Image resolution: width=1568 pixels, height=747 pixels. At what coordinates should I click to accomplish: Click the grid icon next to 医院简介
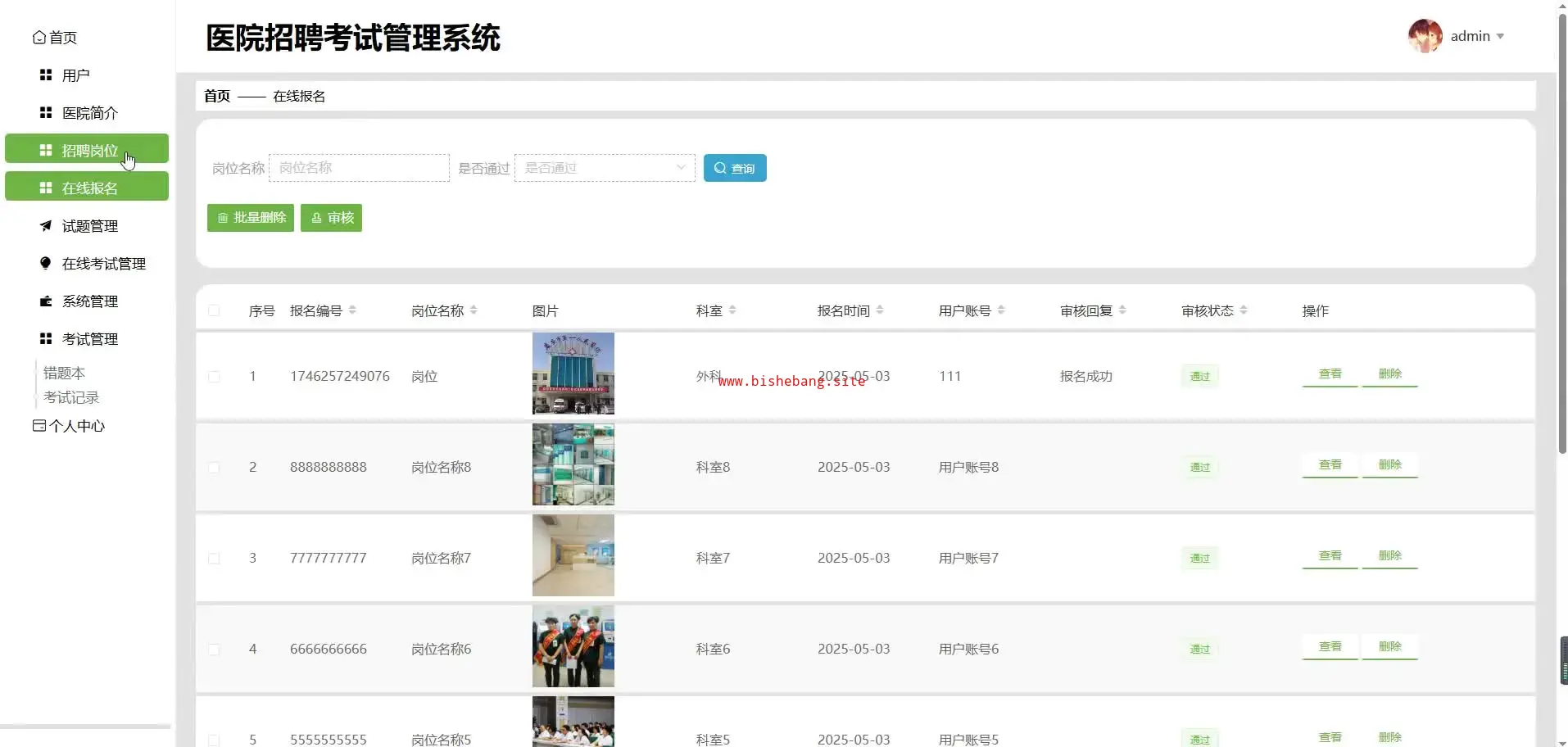click(x=46, y=113)
